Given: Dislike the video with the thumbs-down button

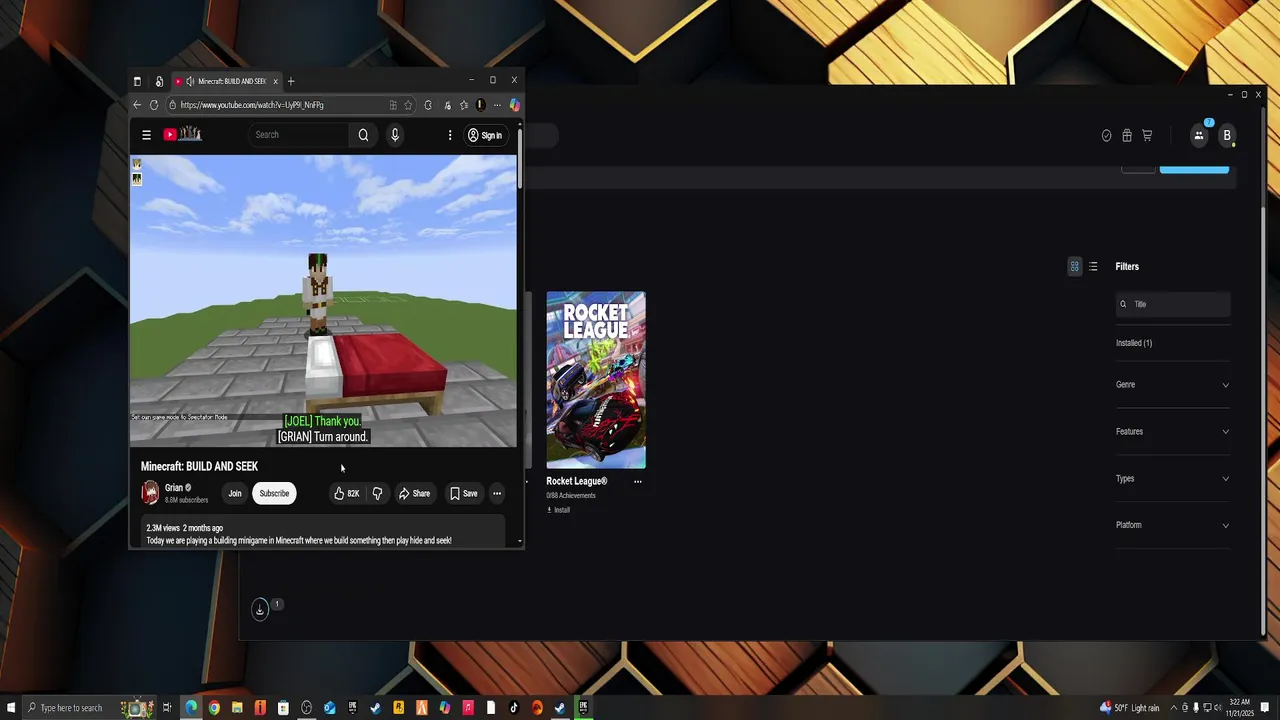Looking at the screenshot, I should (x=377, y=493).
